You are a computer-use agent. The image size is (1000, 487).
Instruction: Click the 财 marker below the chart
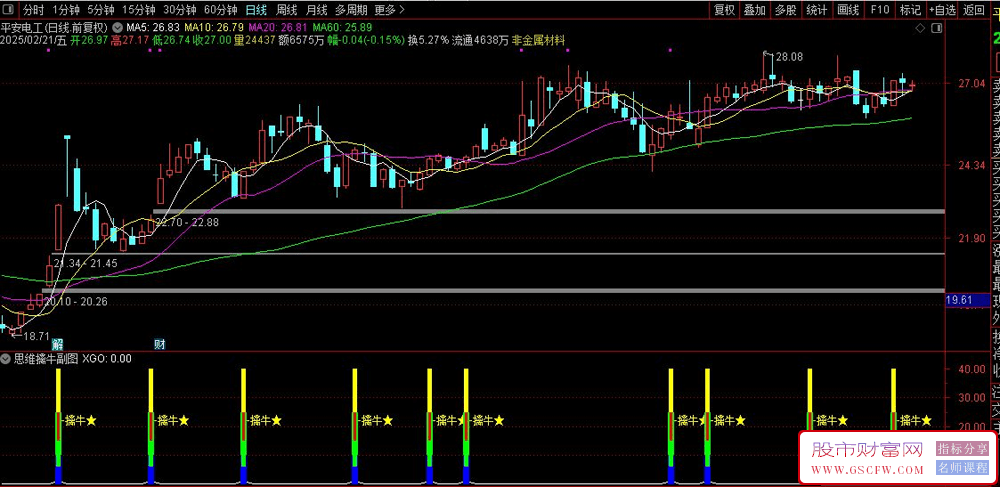coord(160,344)
